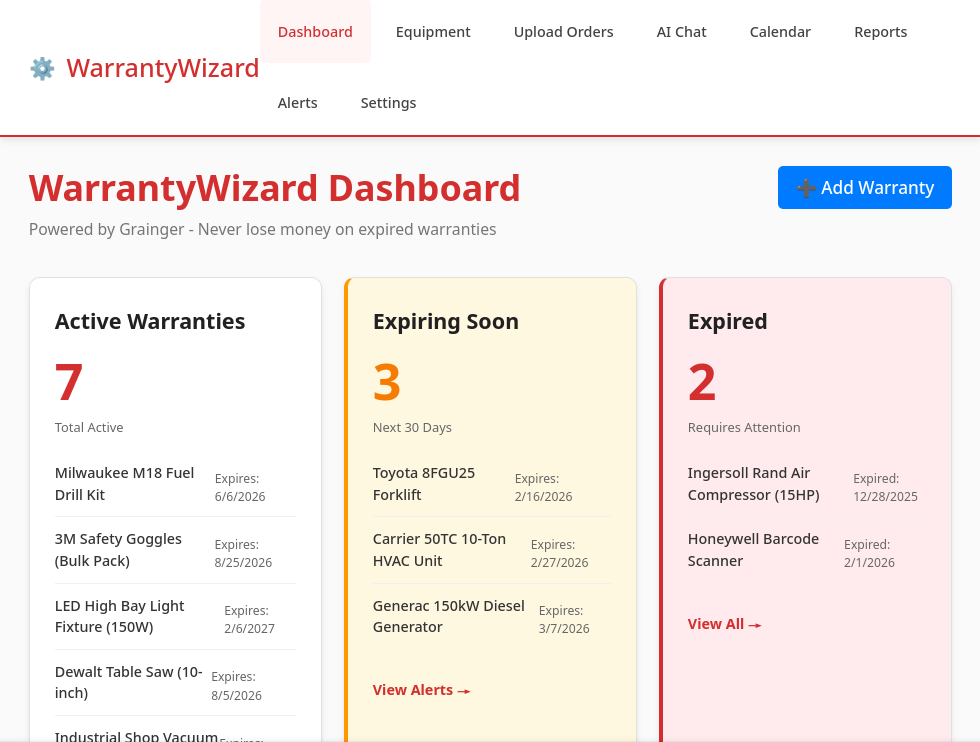Click the Expiring Soon count 3
980x742 pixels.
coord(387,383)
